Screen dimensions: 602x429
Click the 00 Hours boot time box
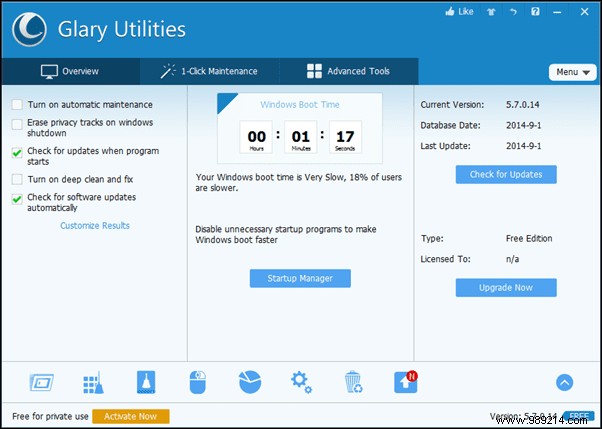[256, 137]
